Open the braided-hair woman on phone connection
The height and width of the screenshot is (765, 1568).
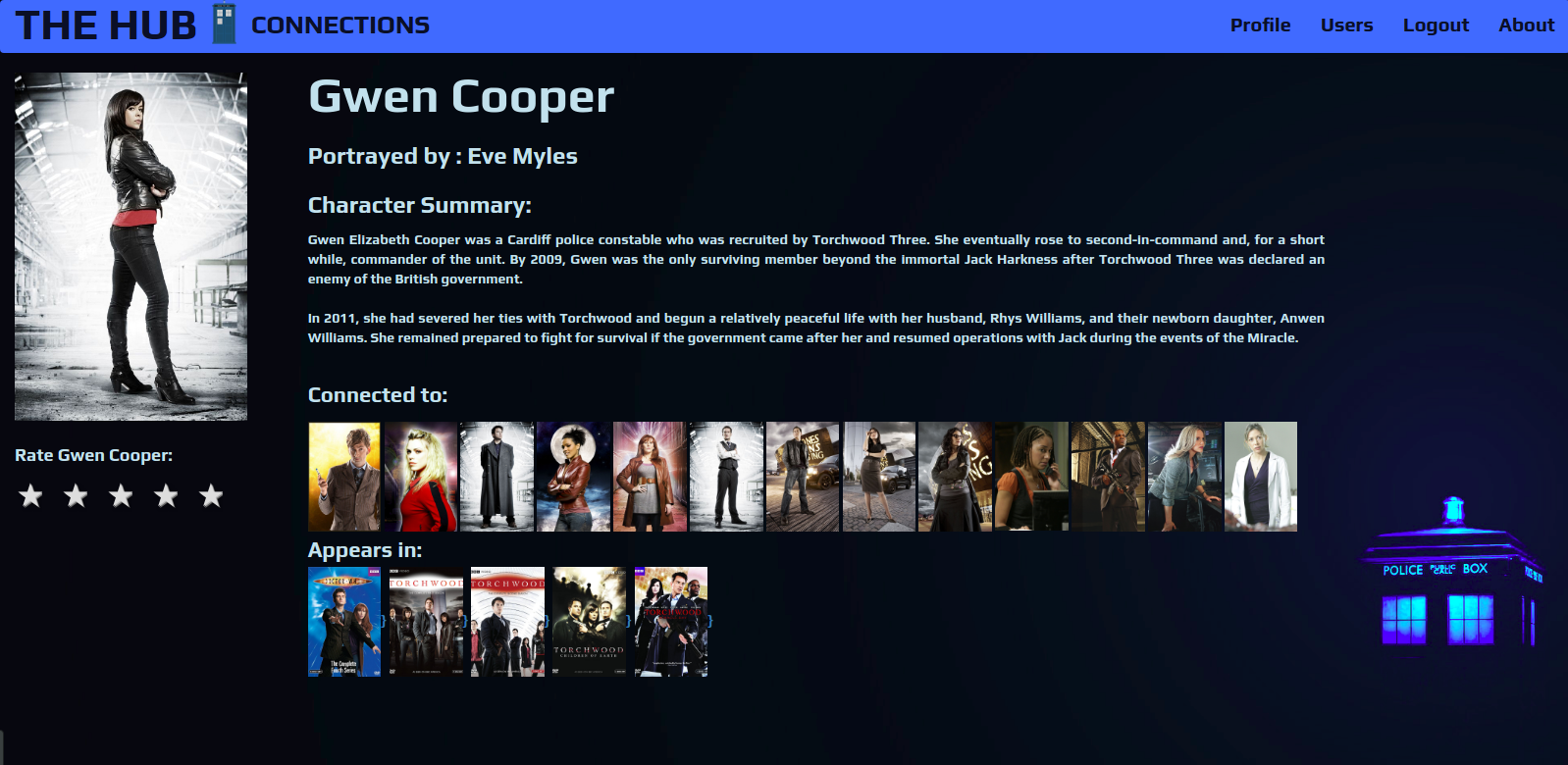coord(1032,477)
